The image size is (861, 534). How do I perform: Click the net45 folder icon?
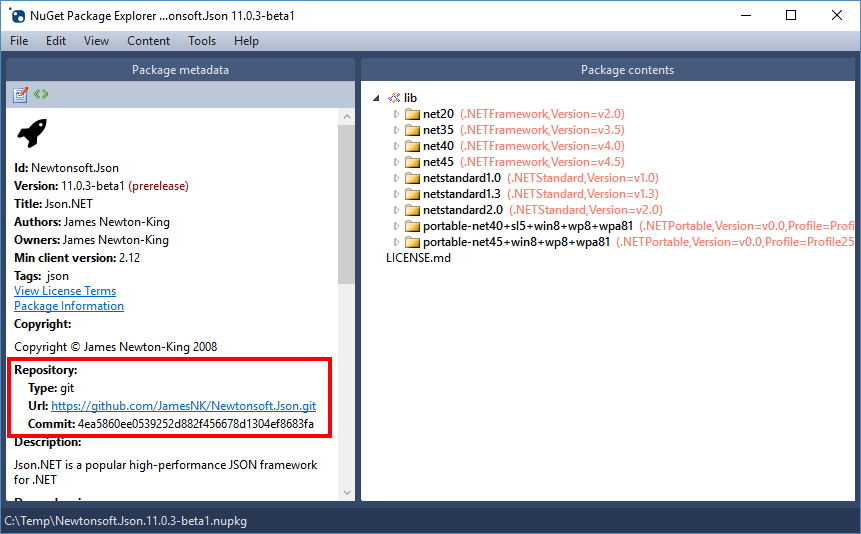click(x=412, y=162)
